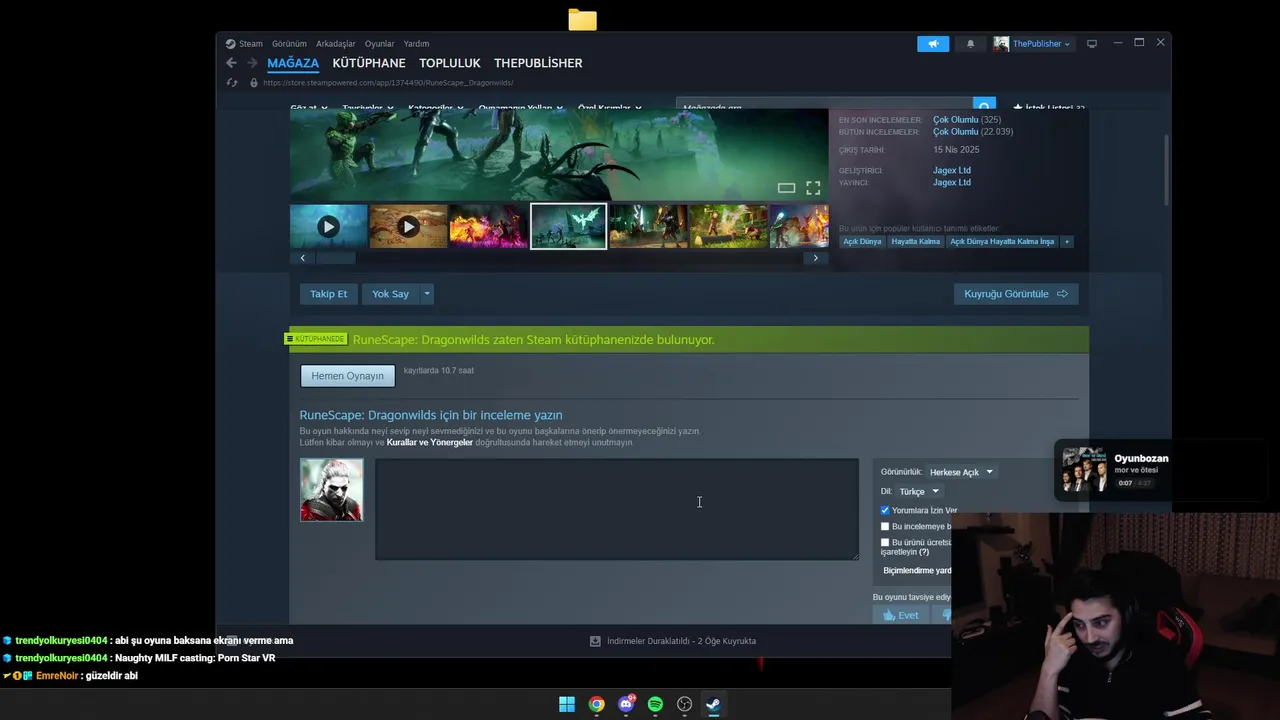Open the folder icon on the desktop
The height and width of the screenshot is (720, 1280).
click(x=582, y=19)
